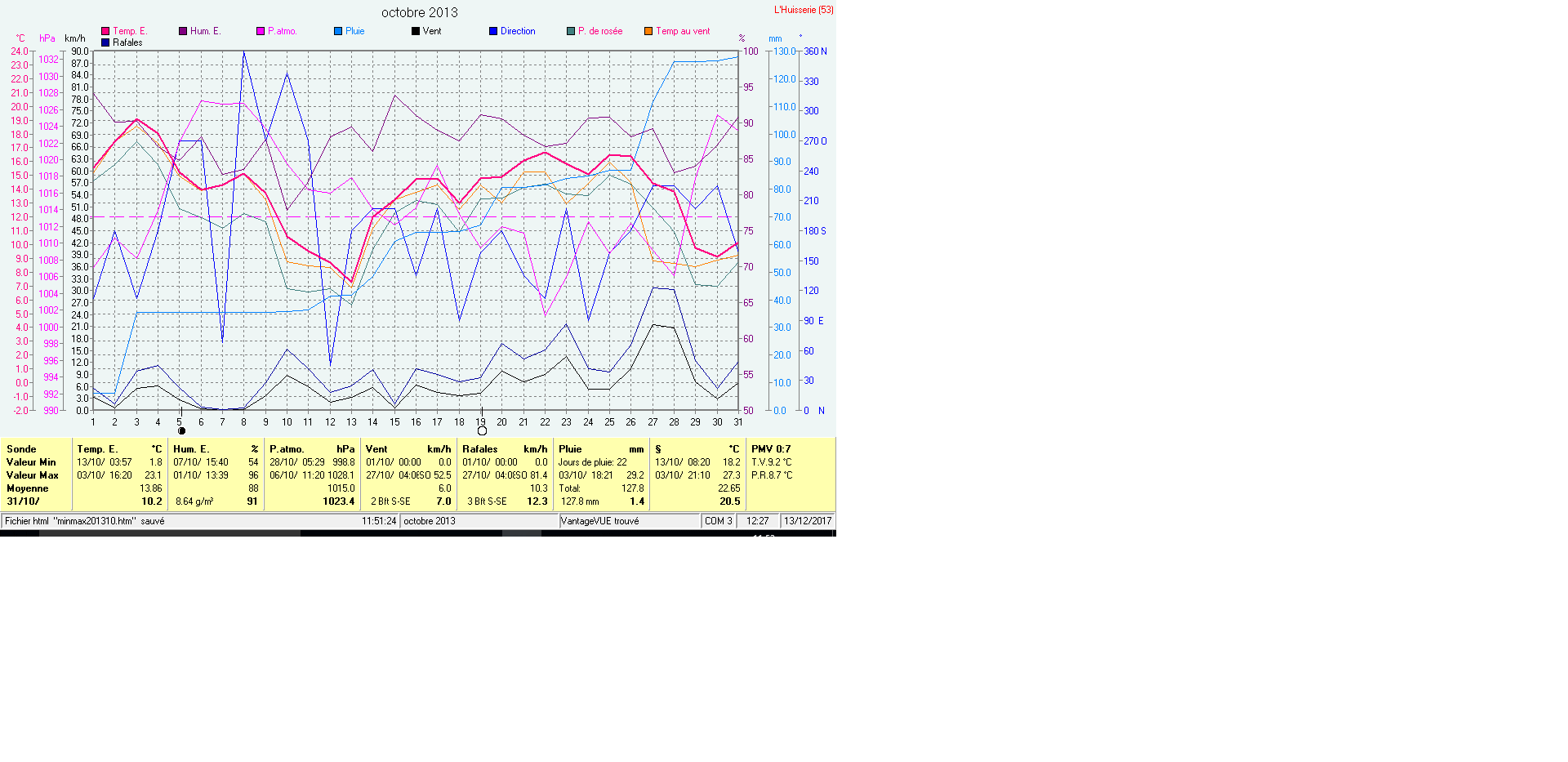Click the 'Pluie' legend label
The image size is (1568, 762).
[355, 31]
